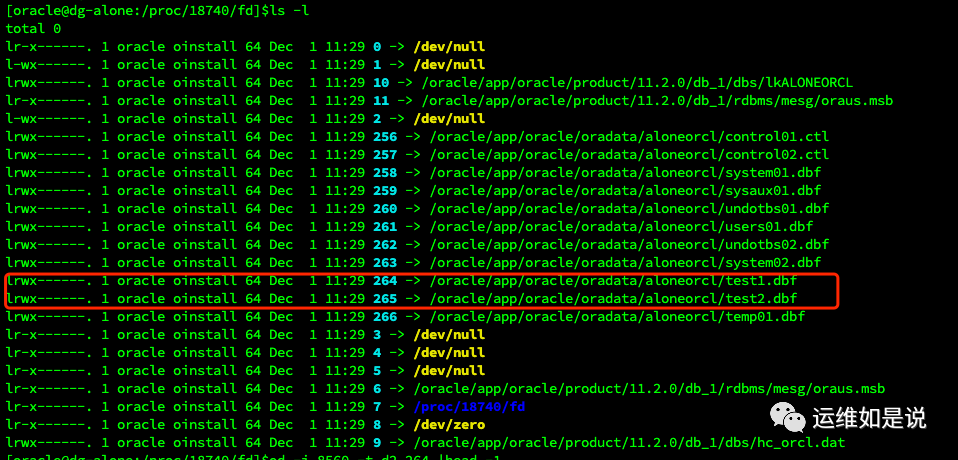Click /dev/null on descriptor 4 row

[449, 353]
